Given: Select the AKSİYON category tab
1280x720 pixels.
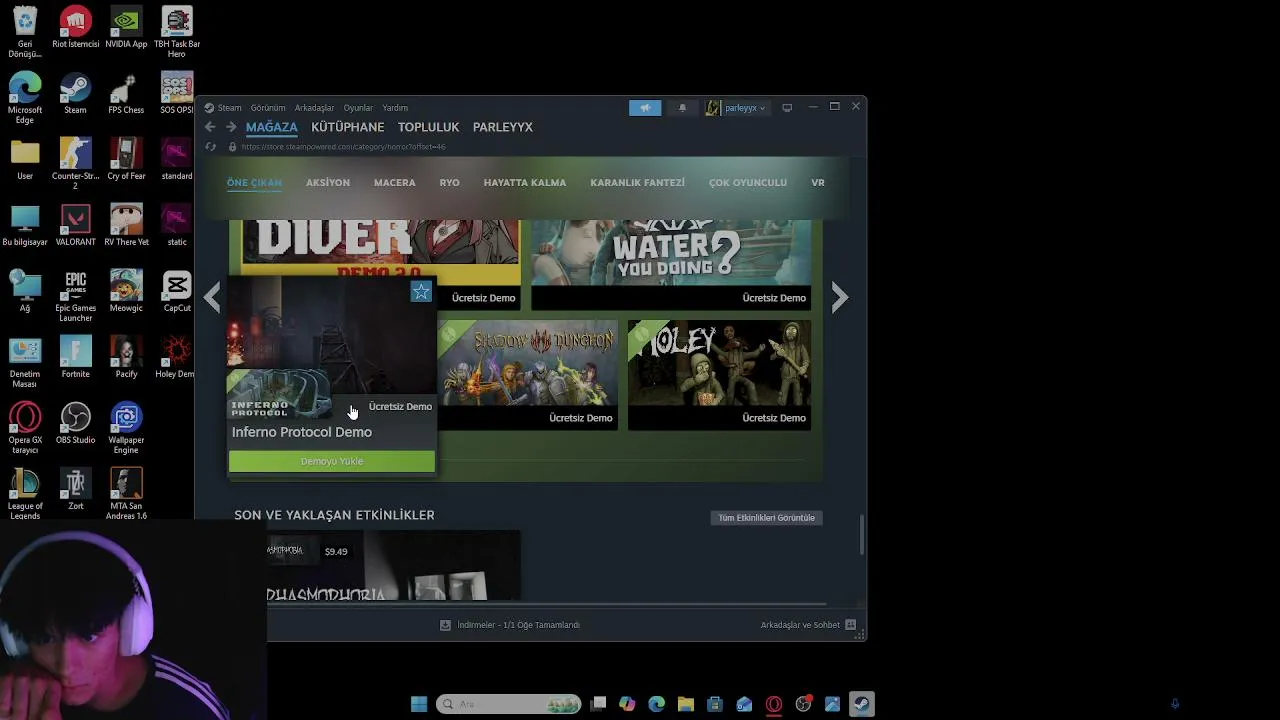Looking at the screenshot, I should [x=328, y=183].
